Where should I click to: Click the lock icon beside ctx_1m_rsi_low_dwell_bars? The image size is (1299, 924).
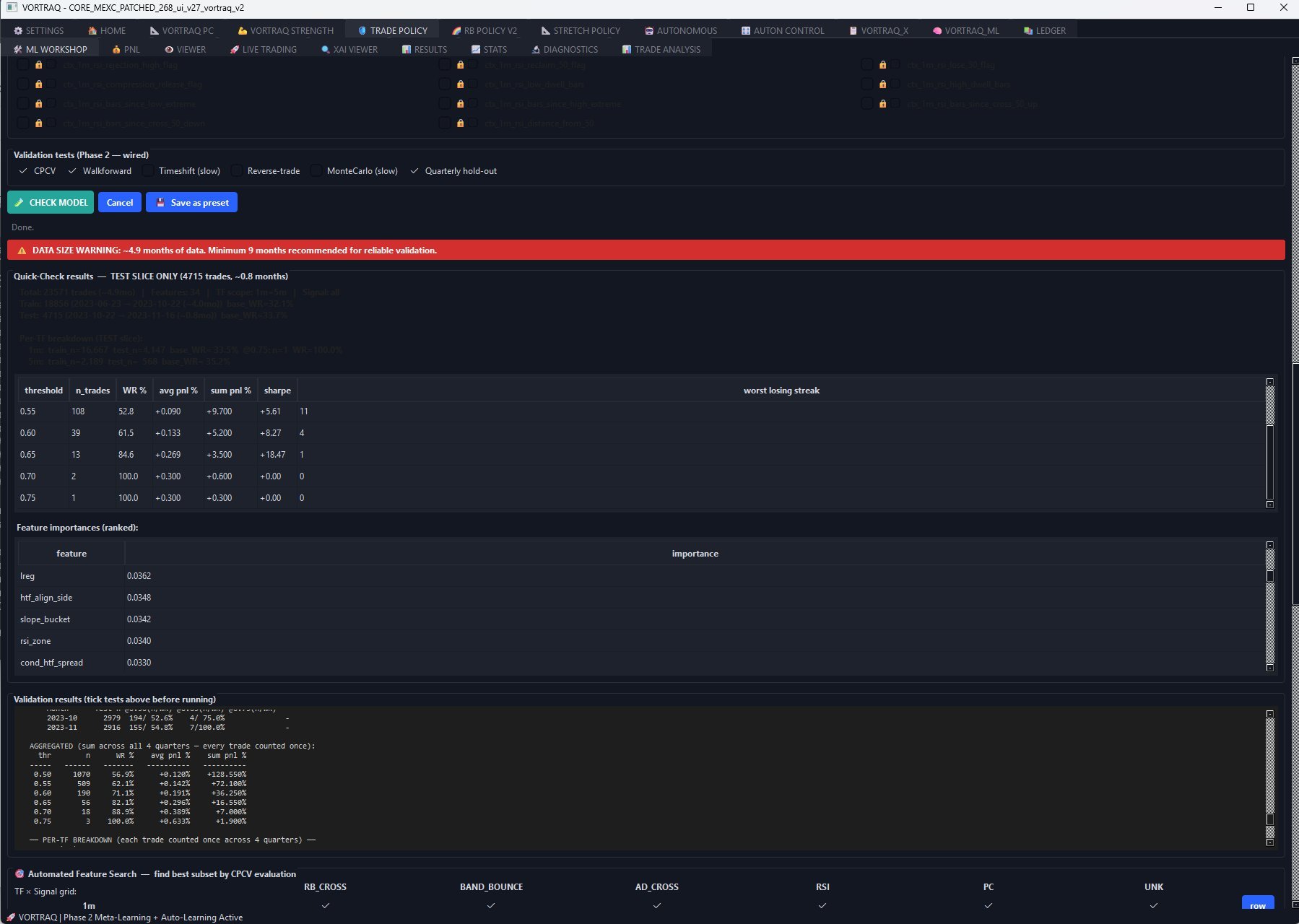pos(461,84)
